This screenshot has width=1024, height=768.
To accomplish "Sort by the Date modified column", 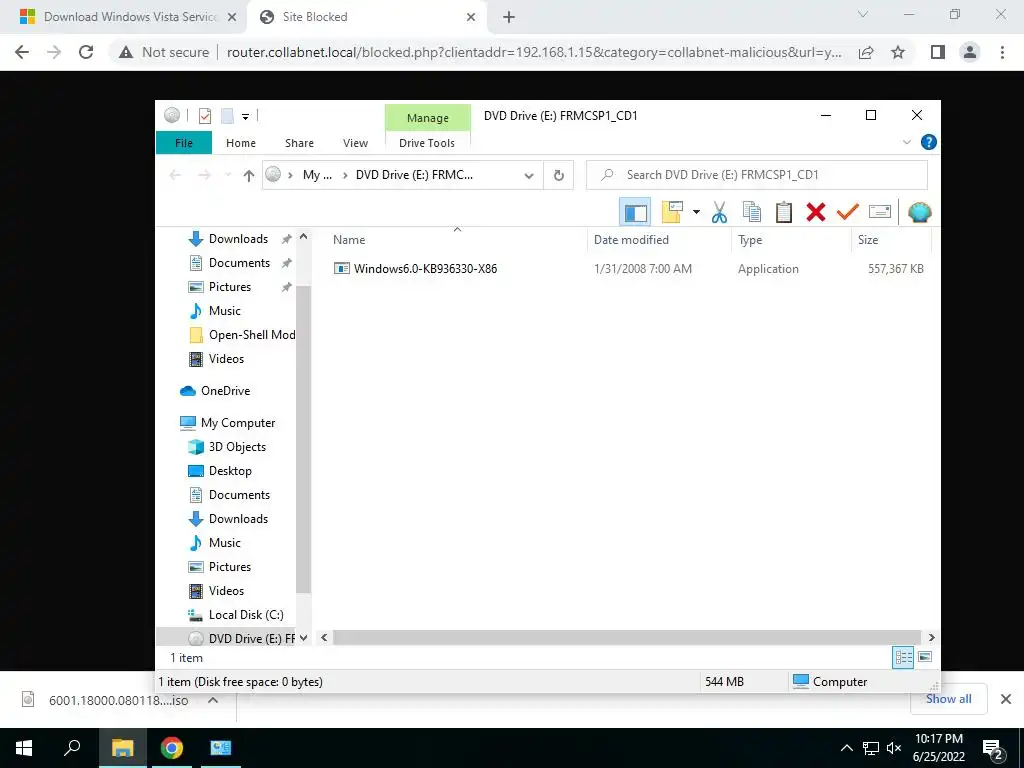I will tap(659, 240).
